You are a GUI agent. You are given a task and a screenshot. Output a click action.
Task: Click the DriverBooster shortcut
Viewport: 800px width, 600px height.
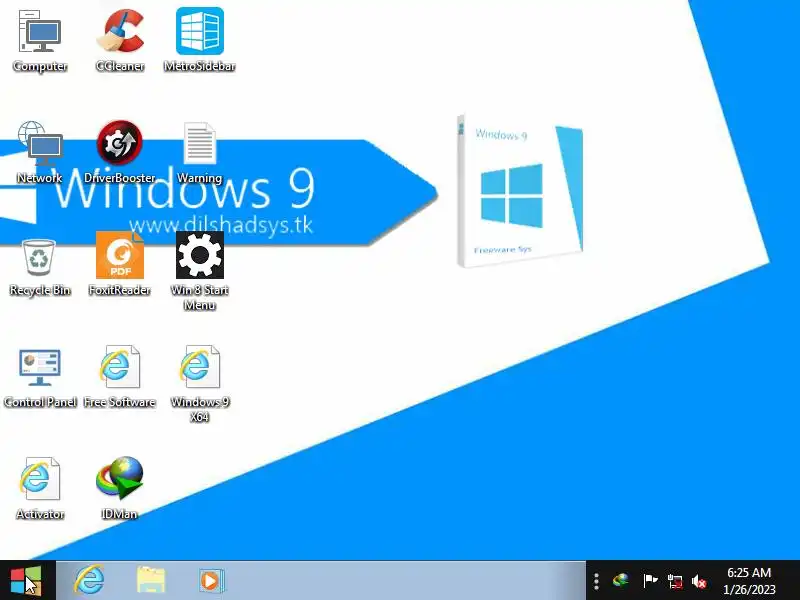120,152
